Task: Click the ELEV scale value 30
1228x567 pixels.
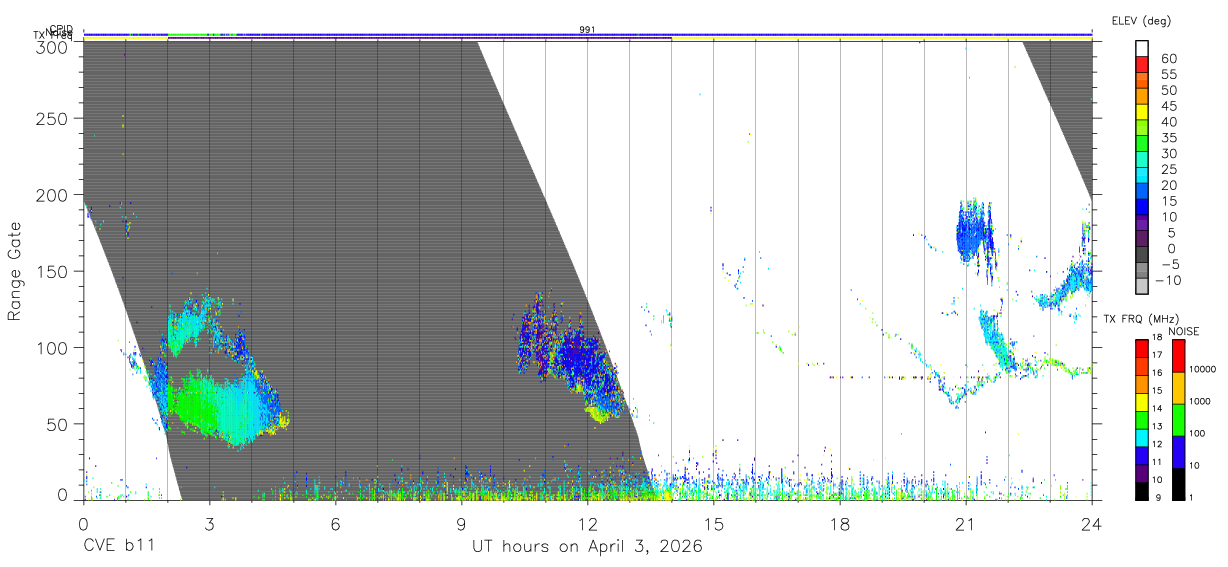Action: point(1168,153)
